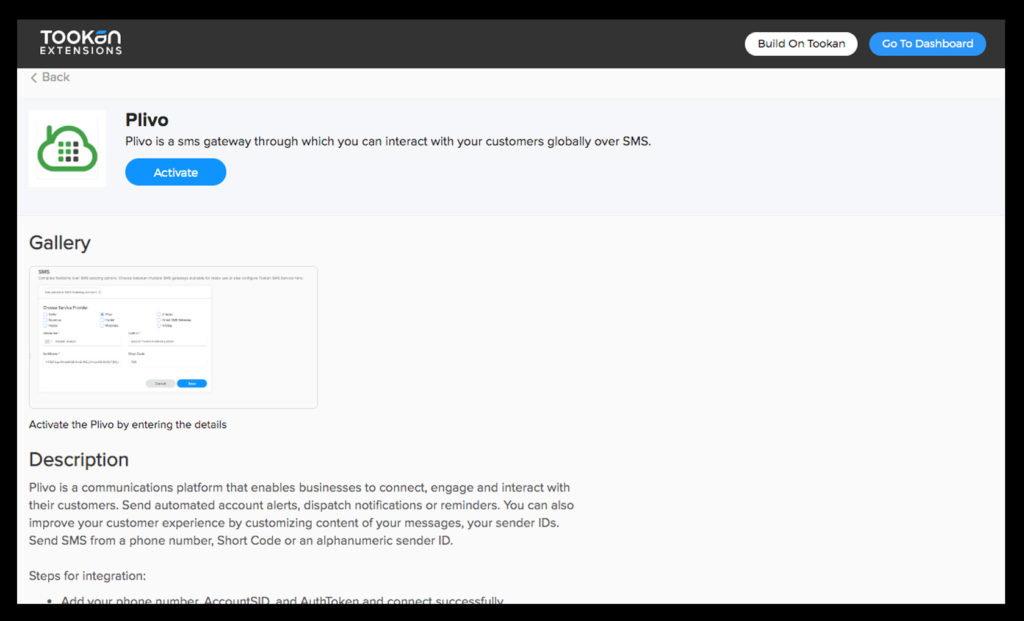Click the caption 'Activate the Plivo by entering the details'
Screen dimensions: 1024x621
[x=127, y=424]
